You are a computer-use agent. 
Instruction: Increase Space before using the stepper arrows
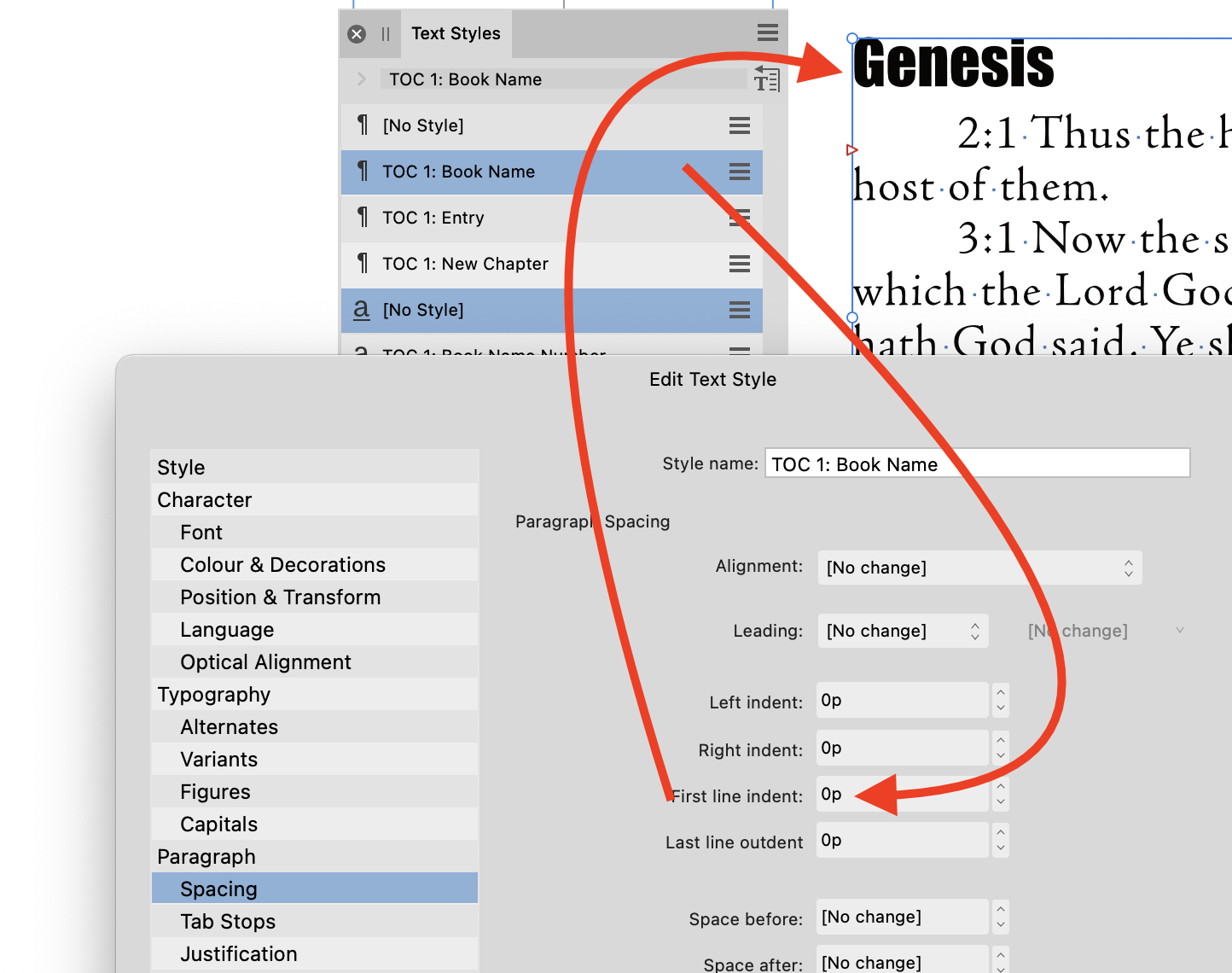pos(1000,912)
